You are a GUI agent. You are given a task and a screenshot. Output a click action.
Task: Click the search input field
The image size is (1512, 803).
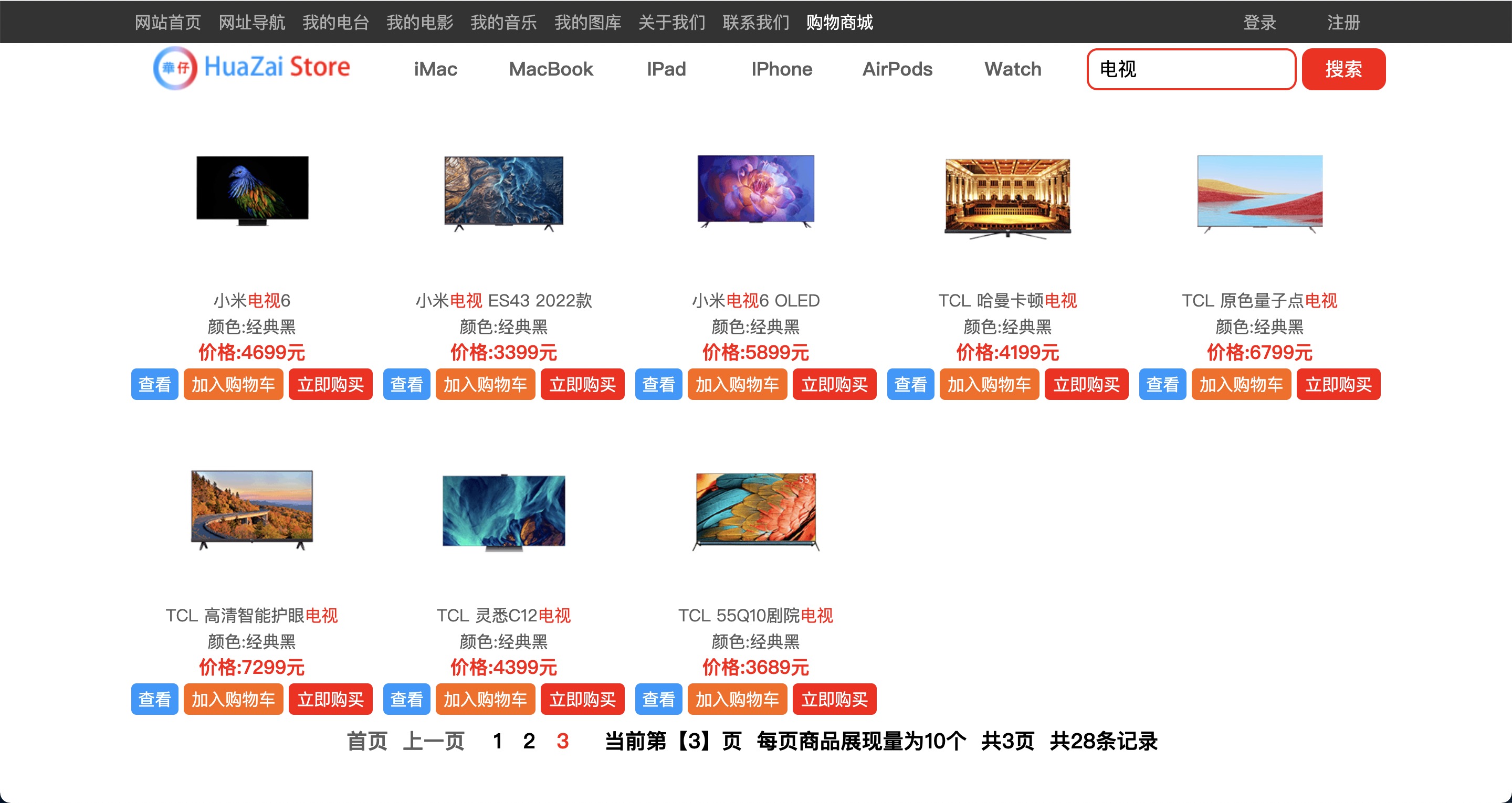coord(1190,69)
